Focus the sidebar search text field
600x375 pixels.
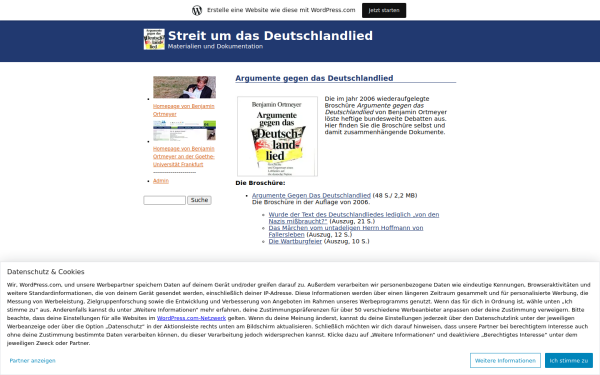pos(165,200)
